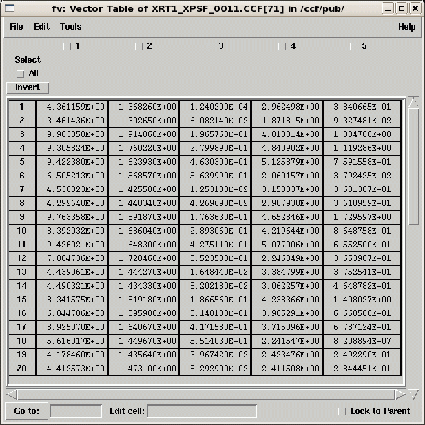Enable the Lock to Parent checkbox
Viewport: 425px width, 425px height.
[x=342, y=411]
